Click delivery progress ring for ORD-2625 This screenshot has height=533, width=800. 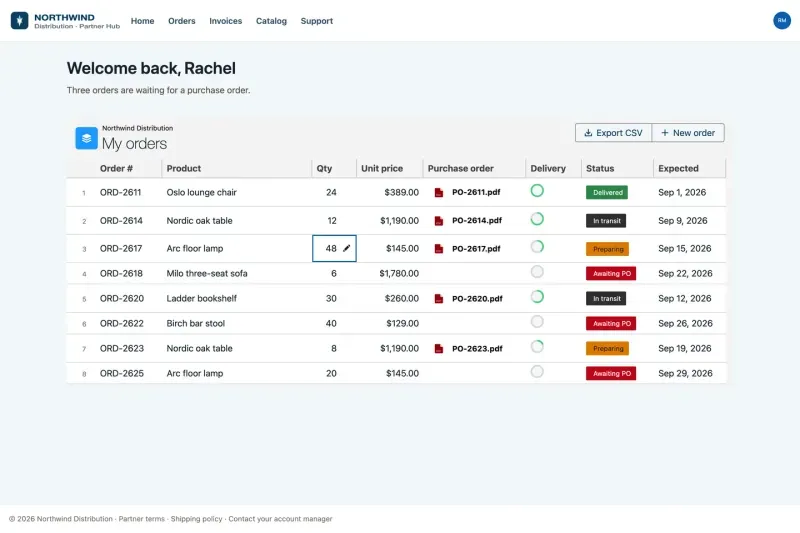[x=537, y=372]
